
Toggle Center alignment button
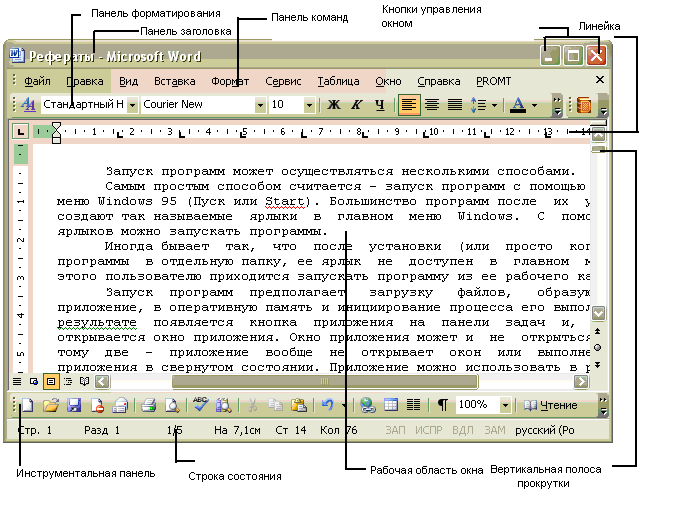(432, 105)
